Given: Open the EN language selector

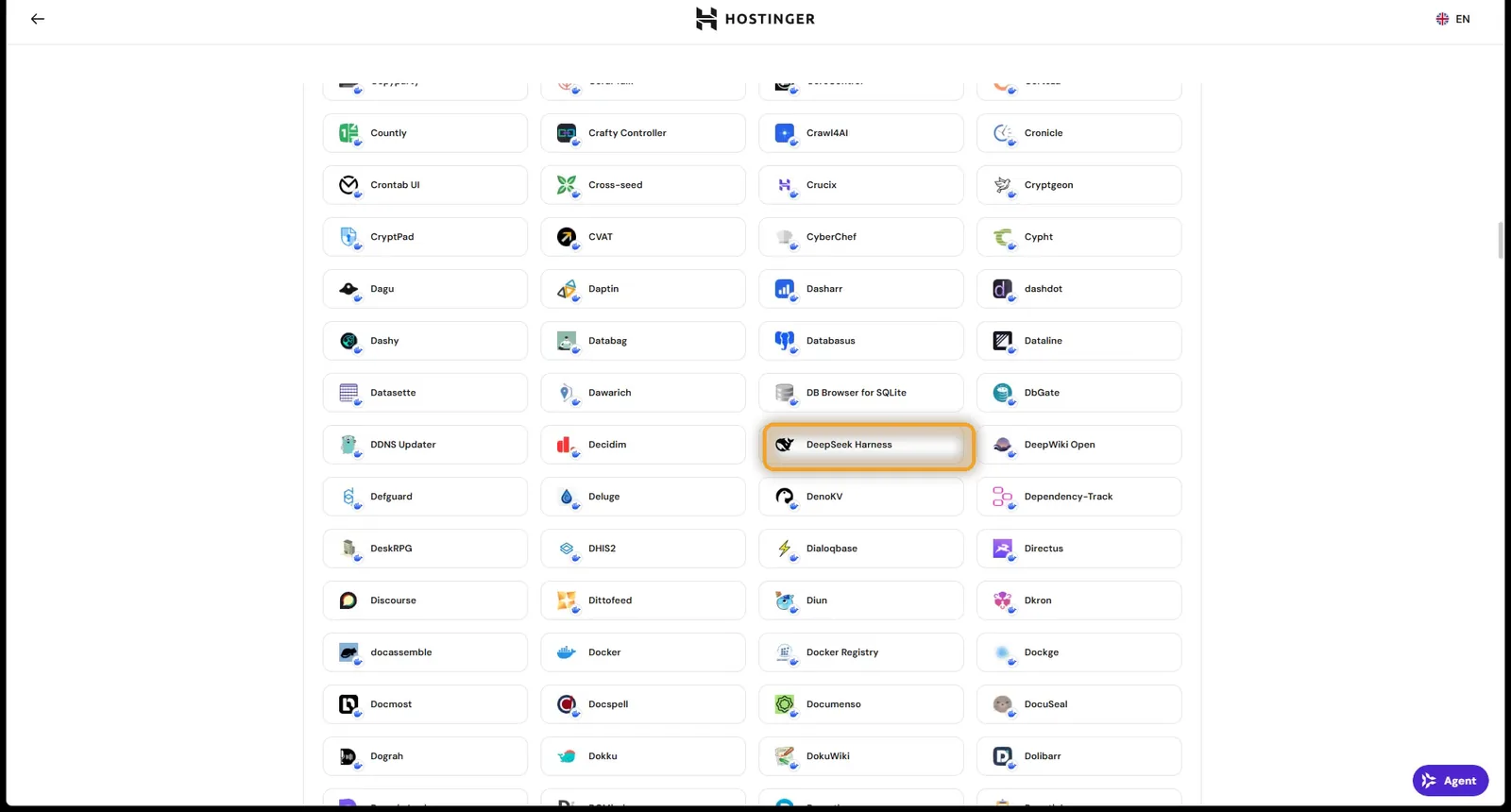Looking at the screenshot, I should pyautogui.click(x=1452, y=19).
